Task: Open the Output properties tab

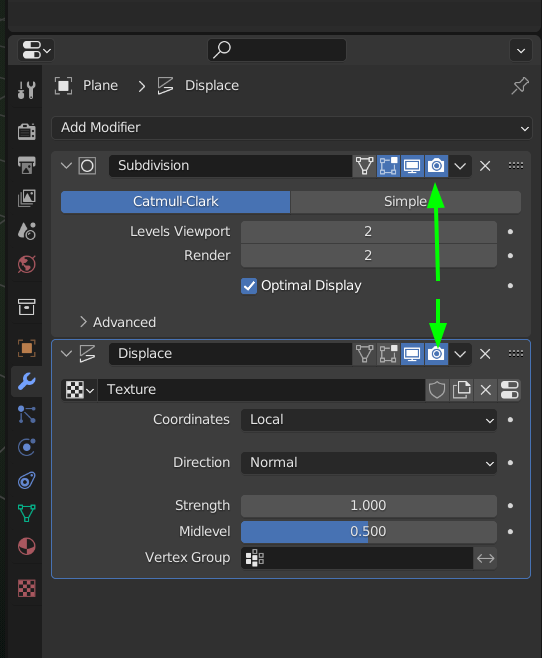Action: (x=26, y=164)
